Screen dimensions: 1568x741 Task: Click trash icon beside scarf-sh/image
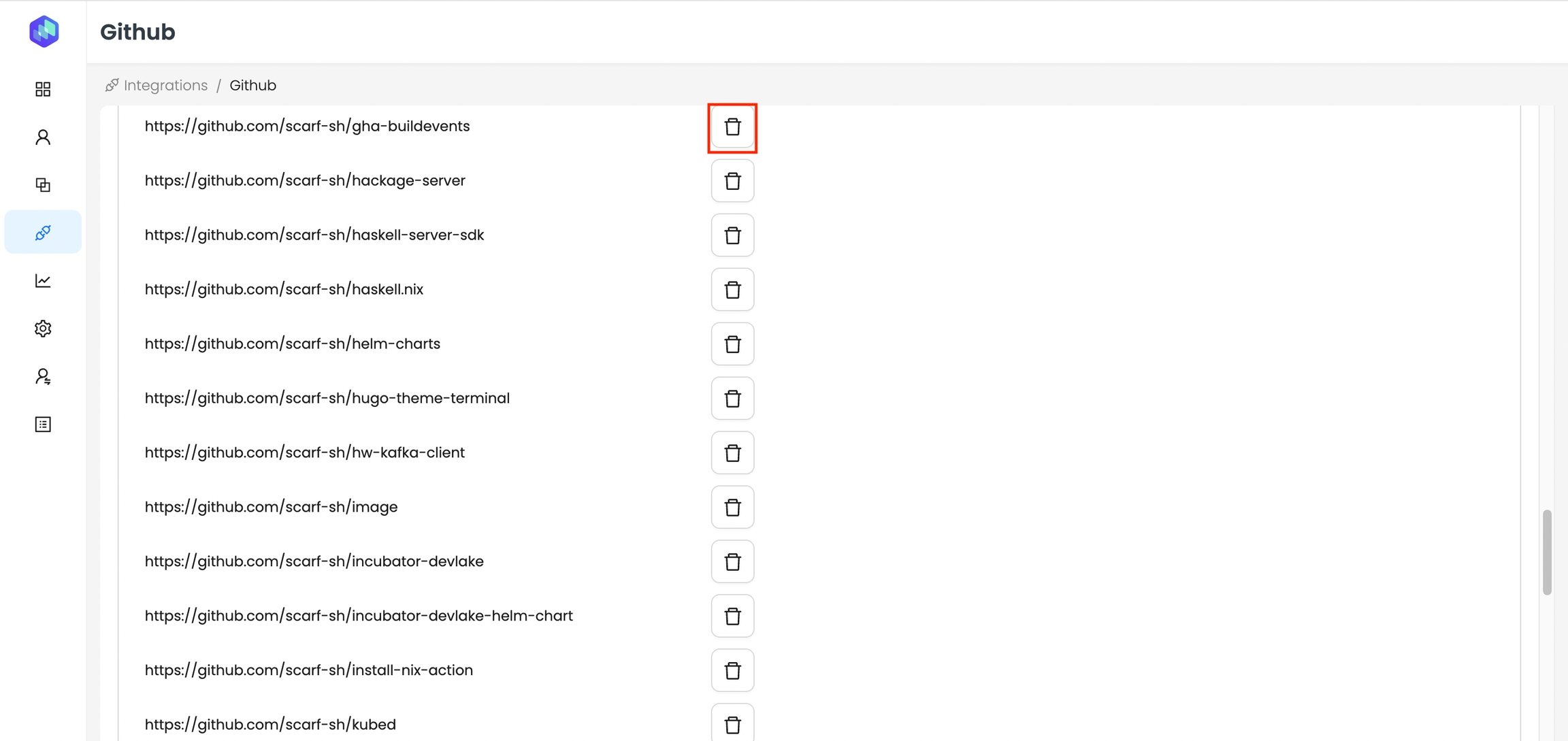[x=732, y=508]
